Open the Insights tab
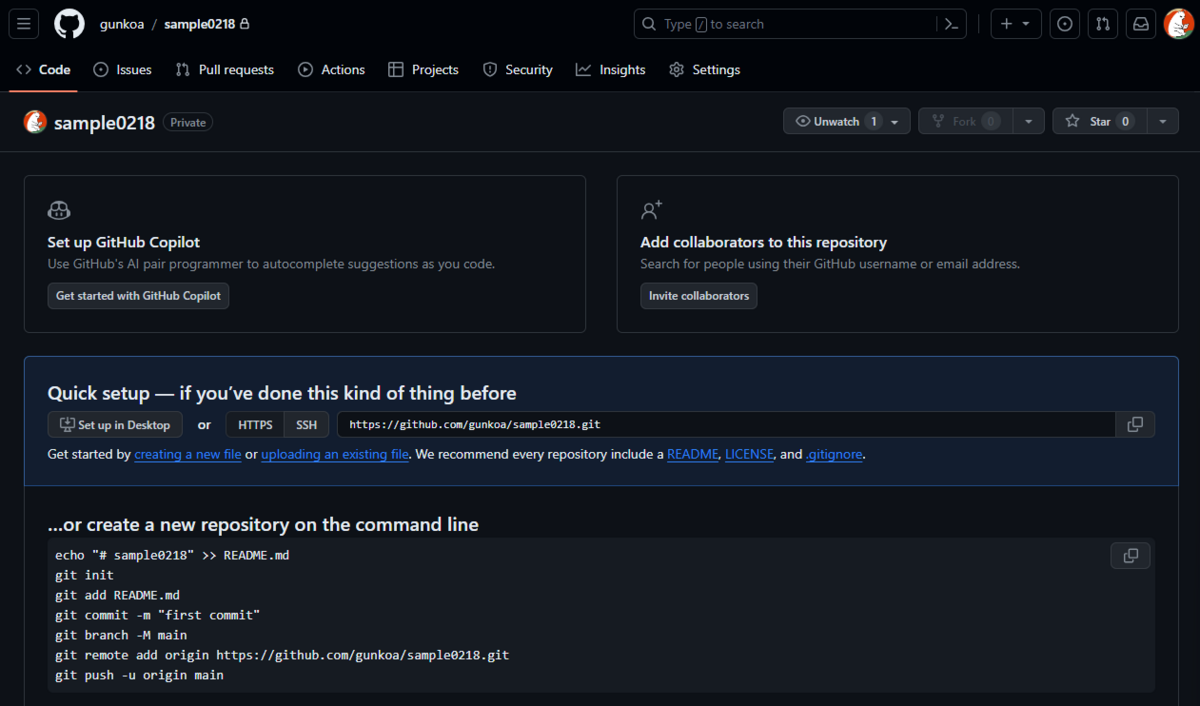Screen dimensions: 1200x706 tap(610, 69)
